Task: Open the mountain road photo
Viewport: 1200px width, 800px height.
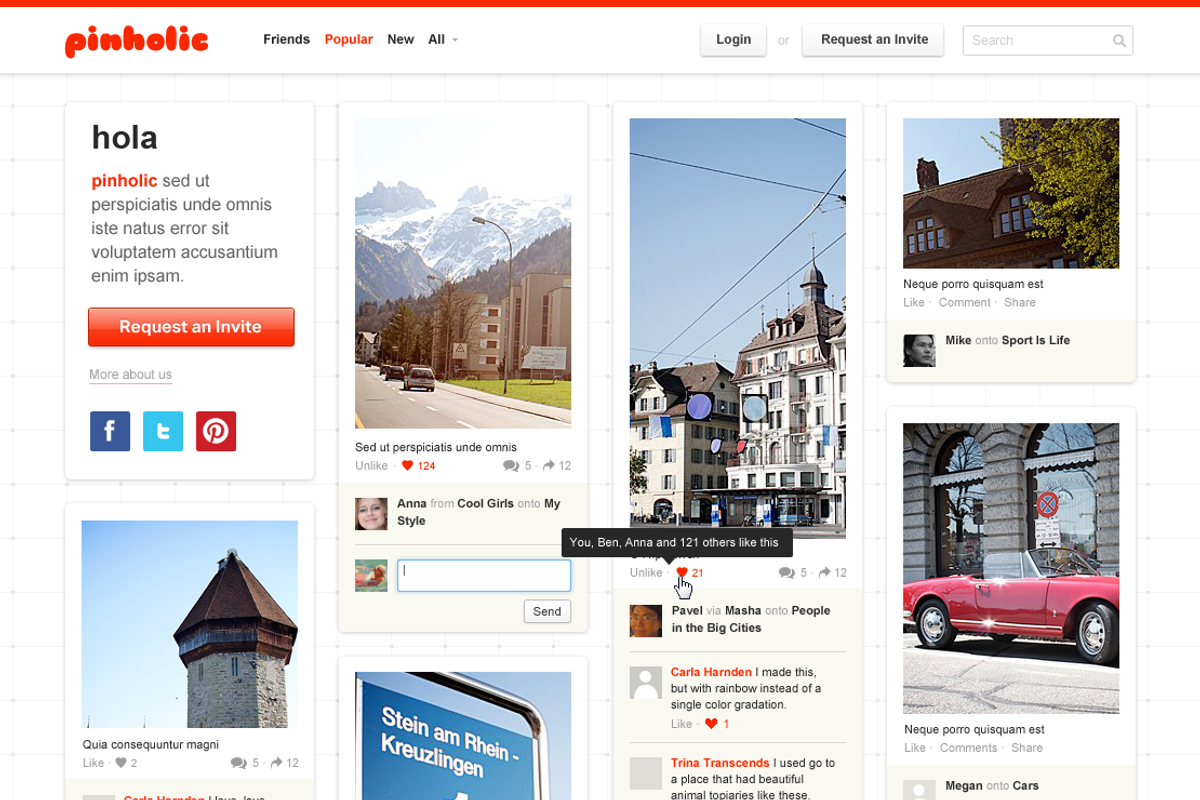Action: 463,273
